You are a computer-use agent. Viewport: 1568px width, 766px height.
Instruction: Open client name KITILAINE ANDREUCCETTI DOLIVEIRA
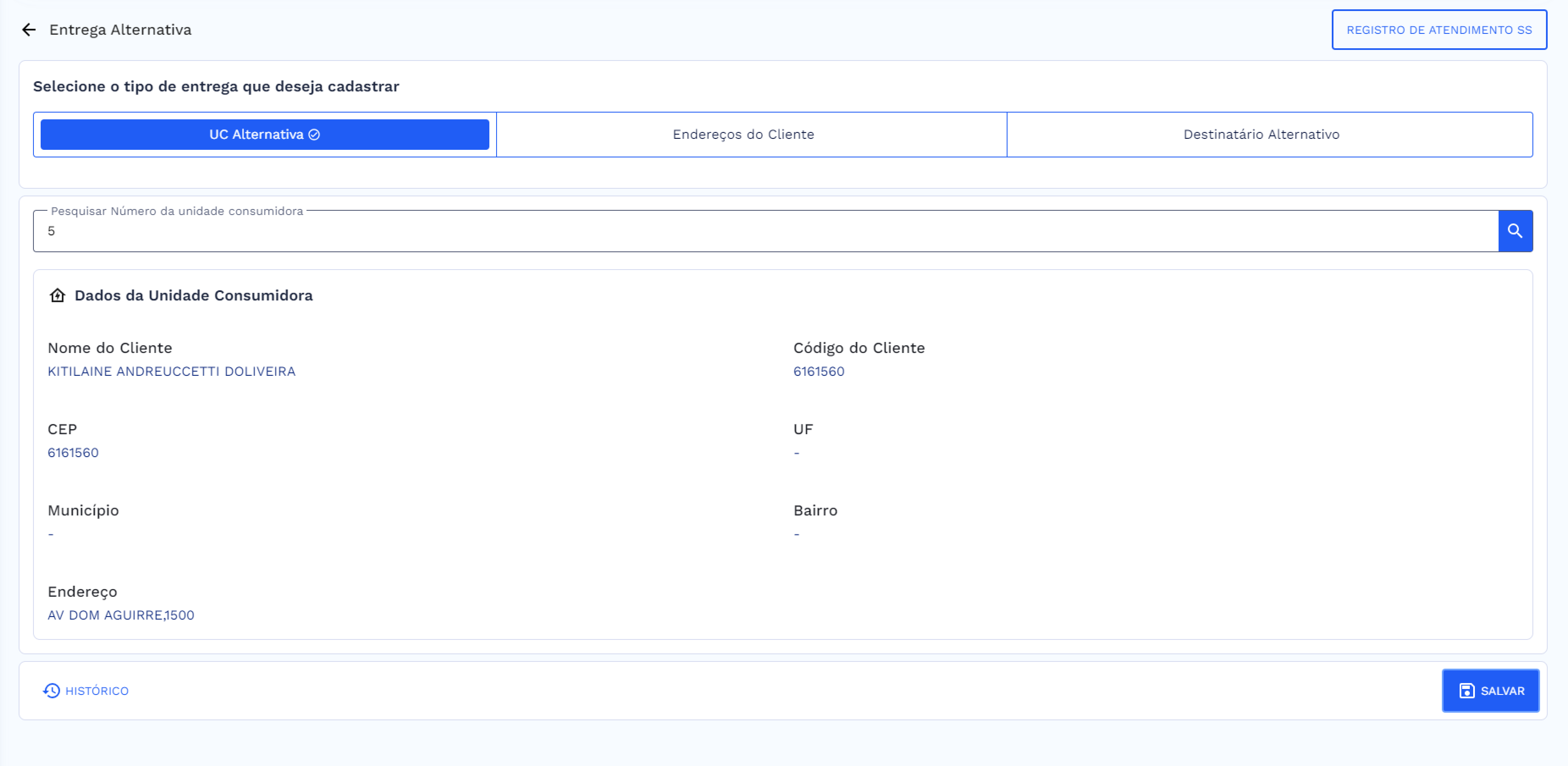point(171,371)
